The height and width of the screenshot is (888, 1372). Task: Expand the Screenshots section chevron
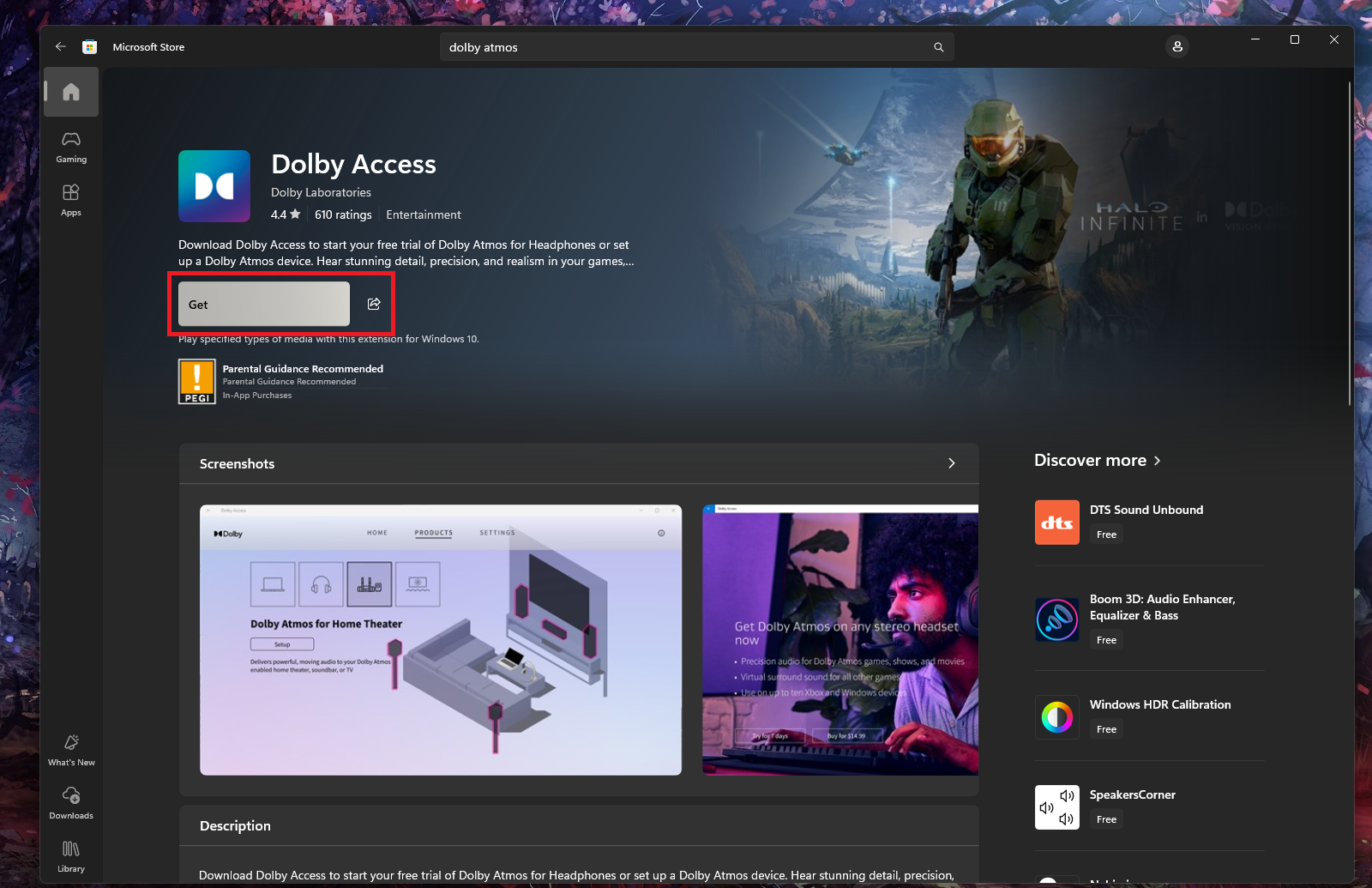click(951, 463)
